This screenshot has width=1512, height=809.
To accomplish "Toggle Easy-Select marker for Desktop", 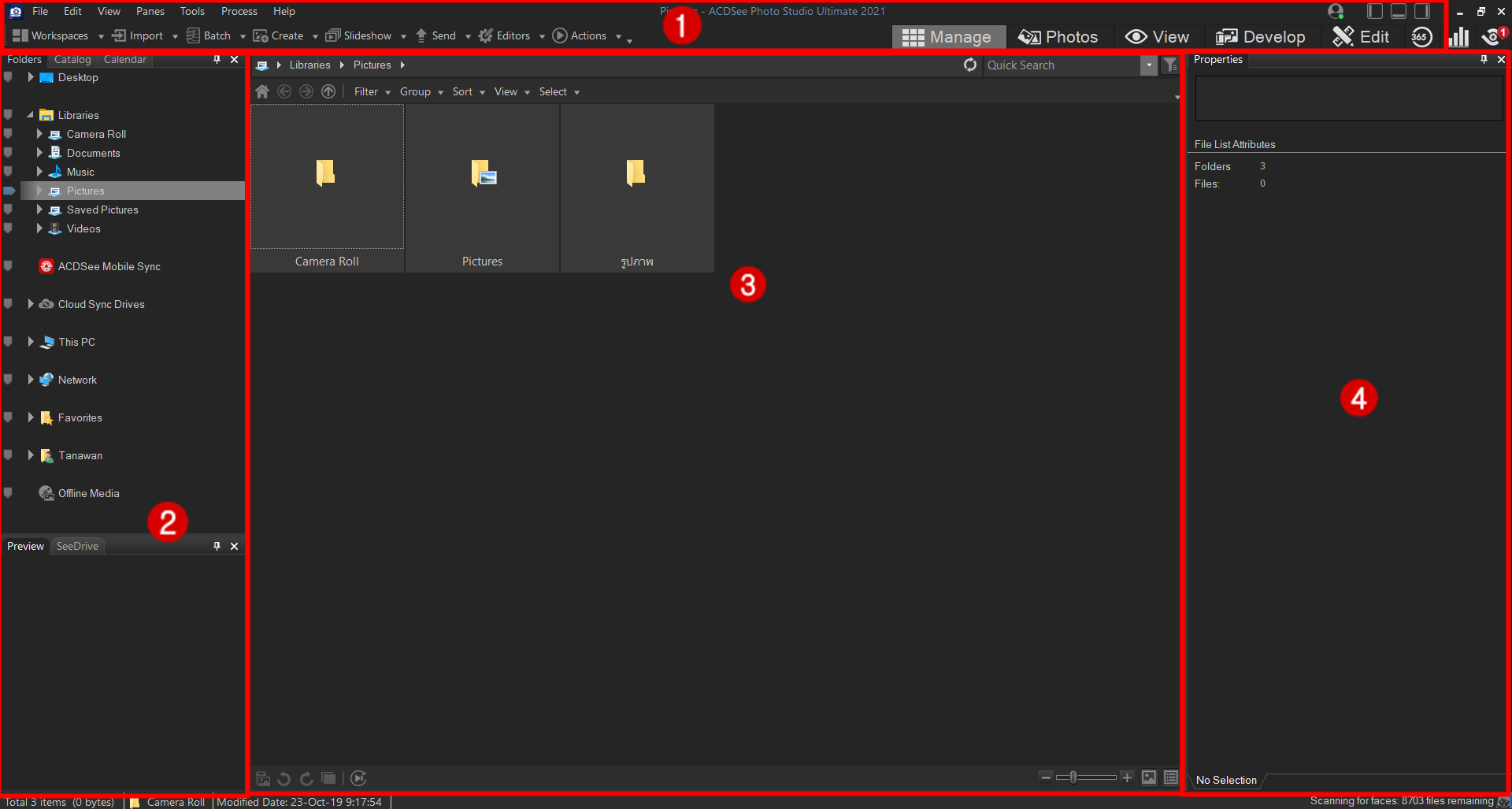I will pyautogui.click(x=8, y=77).
